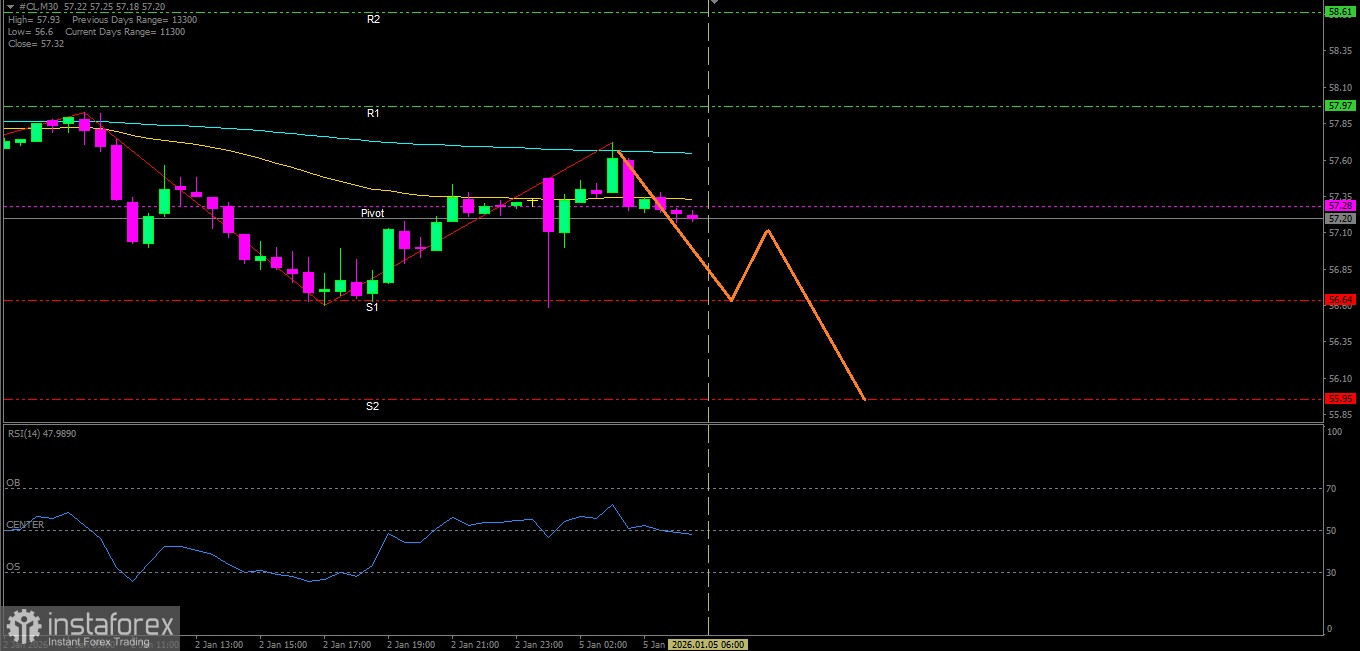
Task: Click the OB overbought level label
Action: [x=13, y=483]
